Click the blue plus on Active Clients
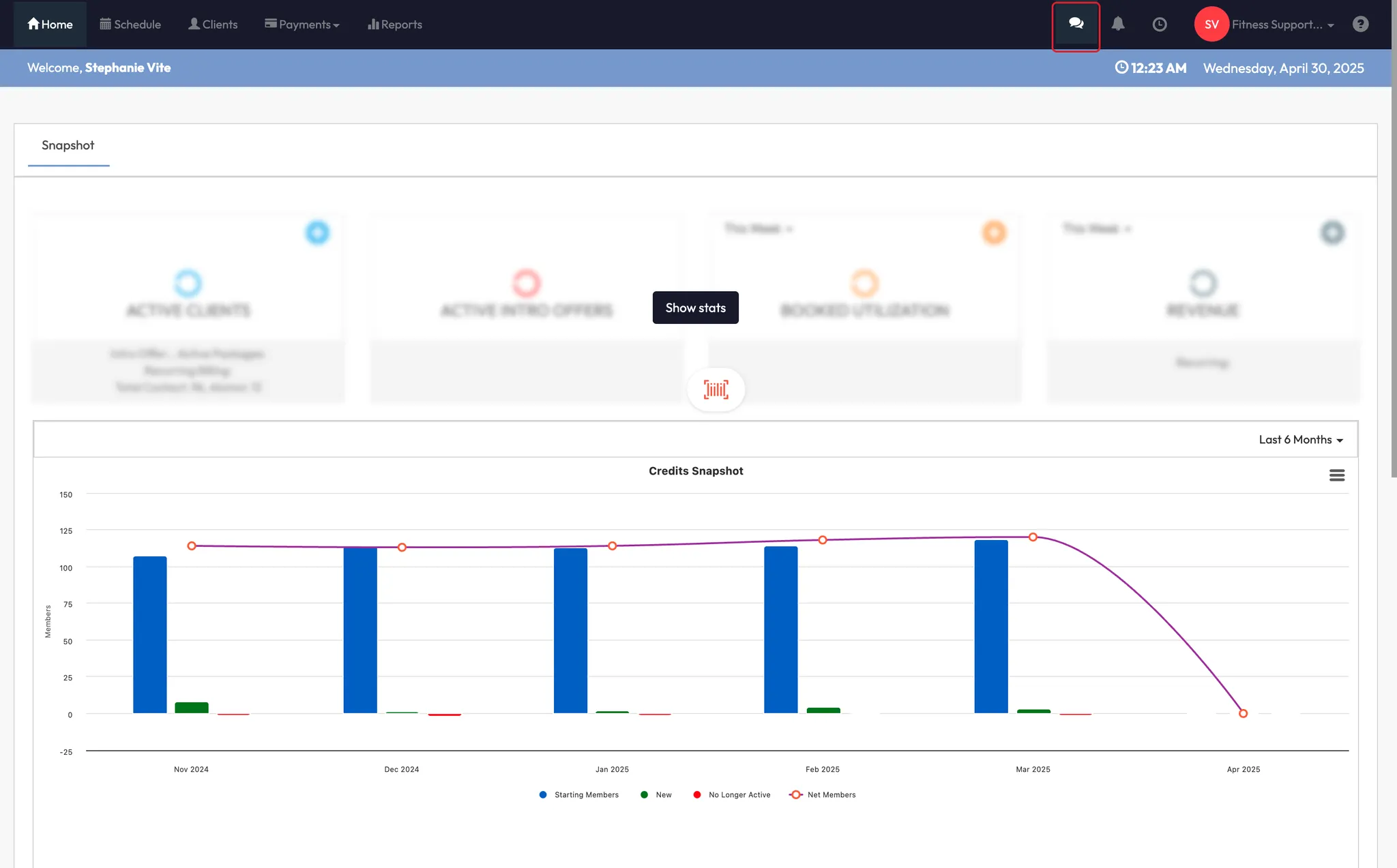 317,233
